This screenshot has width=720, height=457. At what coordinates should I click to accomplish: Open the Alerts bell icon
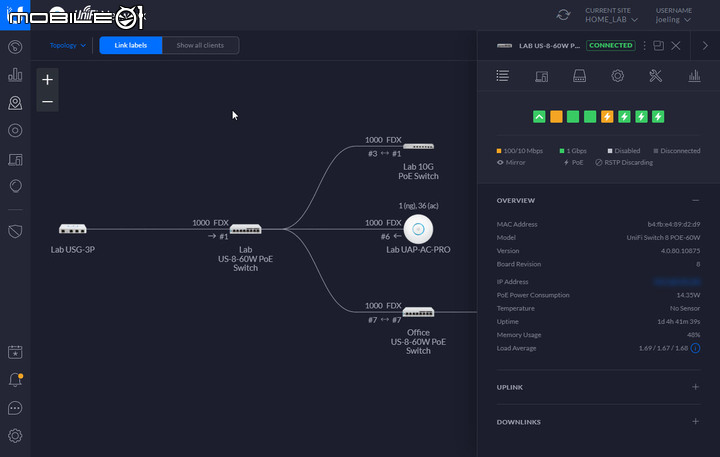click(x=15, y=380)
